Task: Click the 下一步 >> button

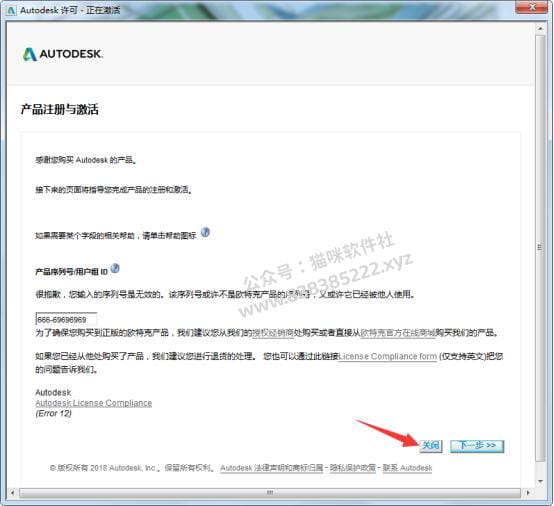Action: (477, 446)
